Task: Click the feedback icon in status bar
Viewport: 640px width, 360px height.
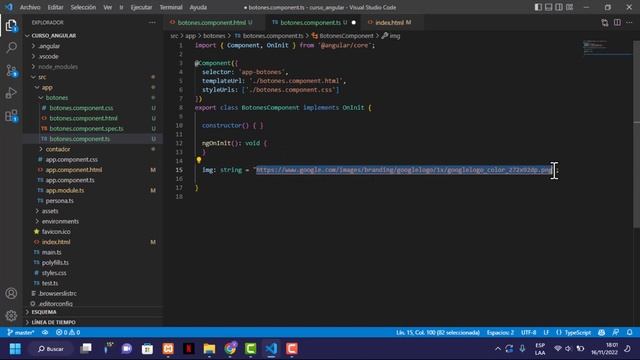Action: (x=616, y=333)
